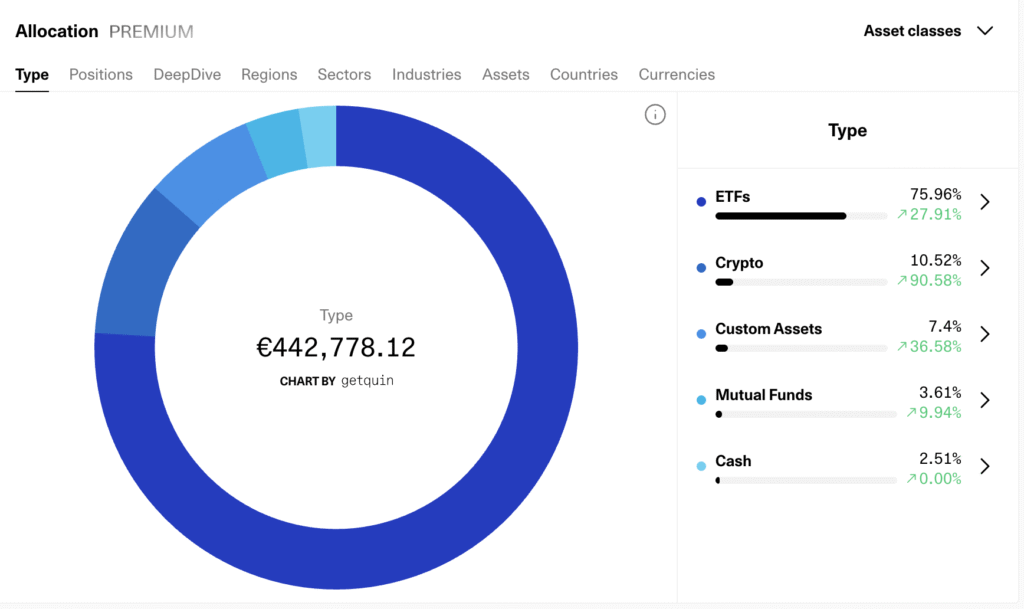Image resolution: width=1024 pixels, height=609 pixels.
Task: Click the ETFs color dot in legend
Action: (x=701, y=202)
